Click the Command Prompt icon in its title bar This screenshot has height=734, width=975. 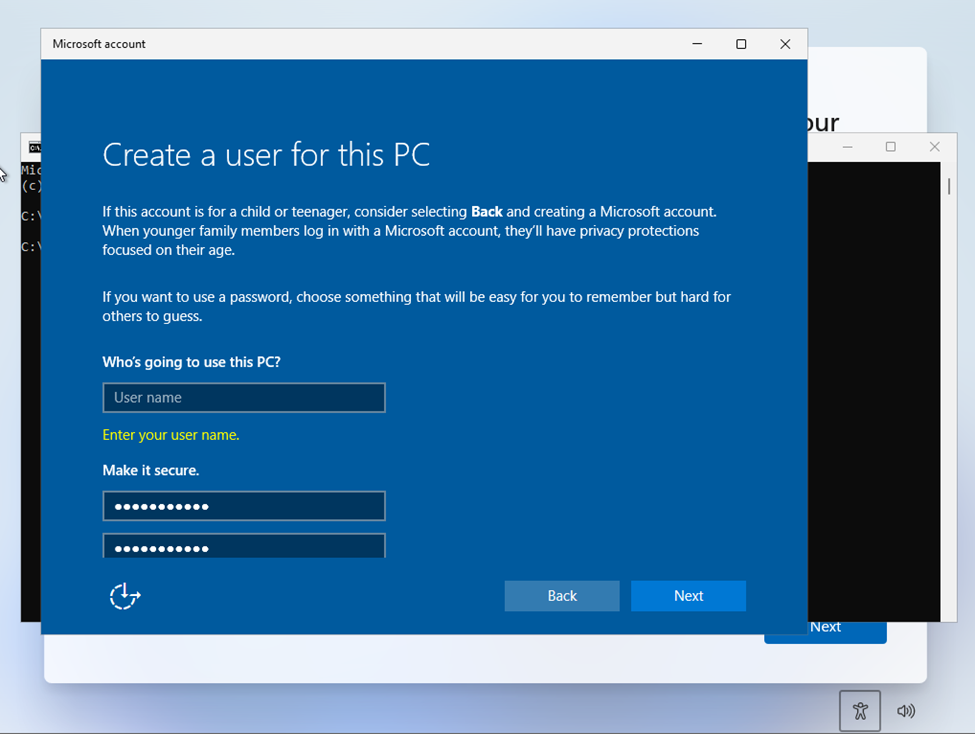[34, 147]
